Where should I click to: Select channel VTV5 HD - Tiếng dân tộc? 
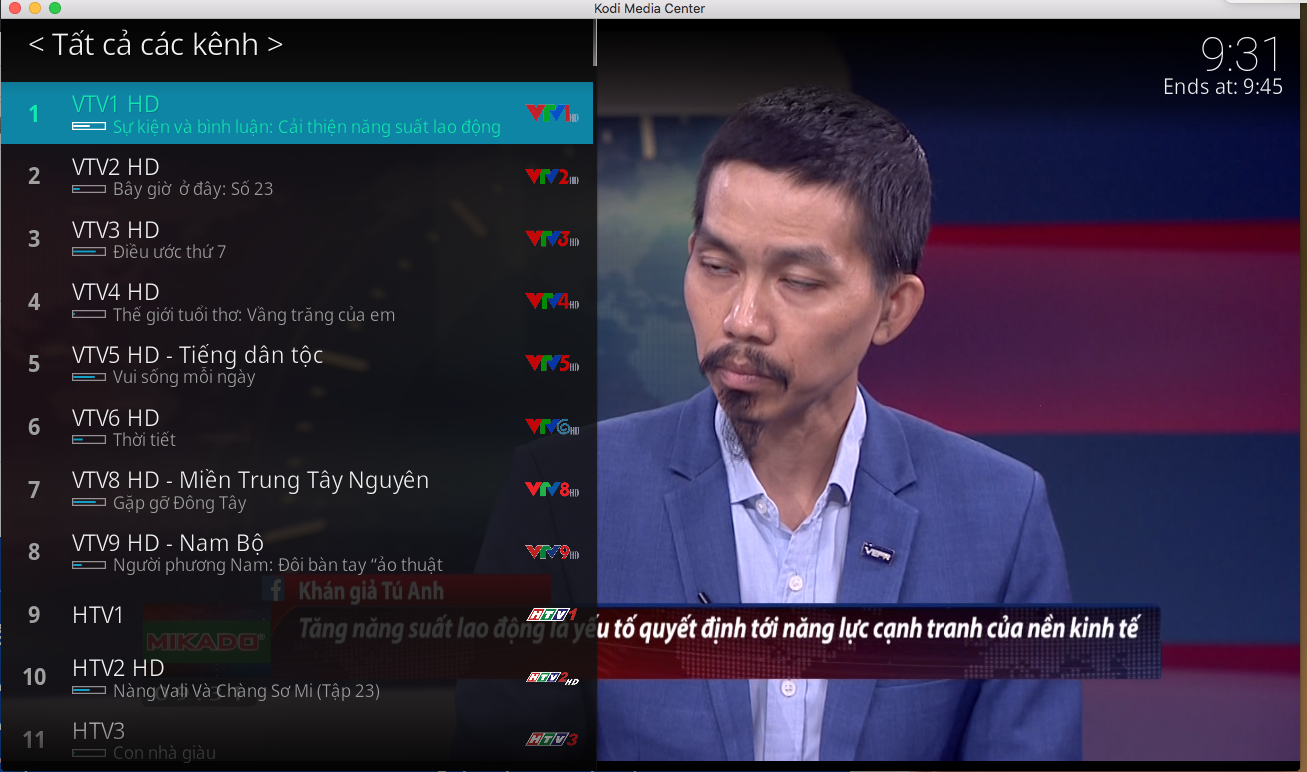[x=297, y=364]
